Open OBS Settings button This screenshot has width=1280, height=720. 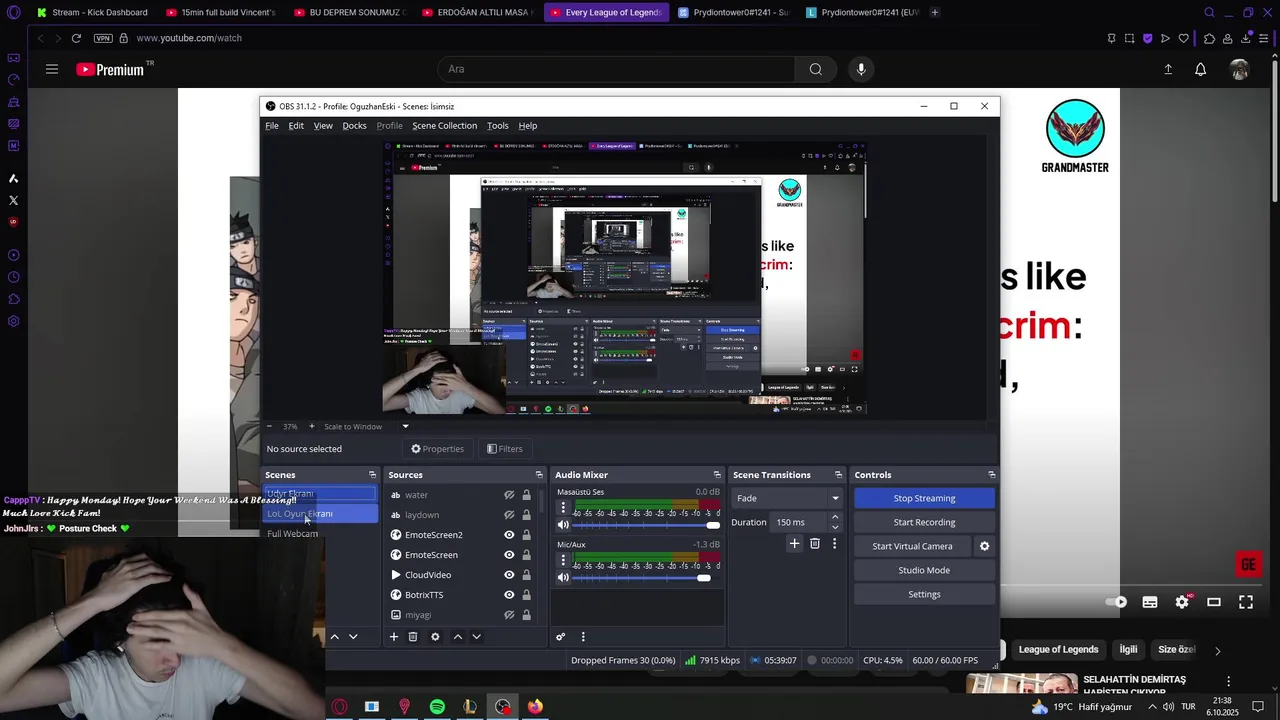(924, 594)
